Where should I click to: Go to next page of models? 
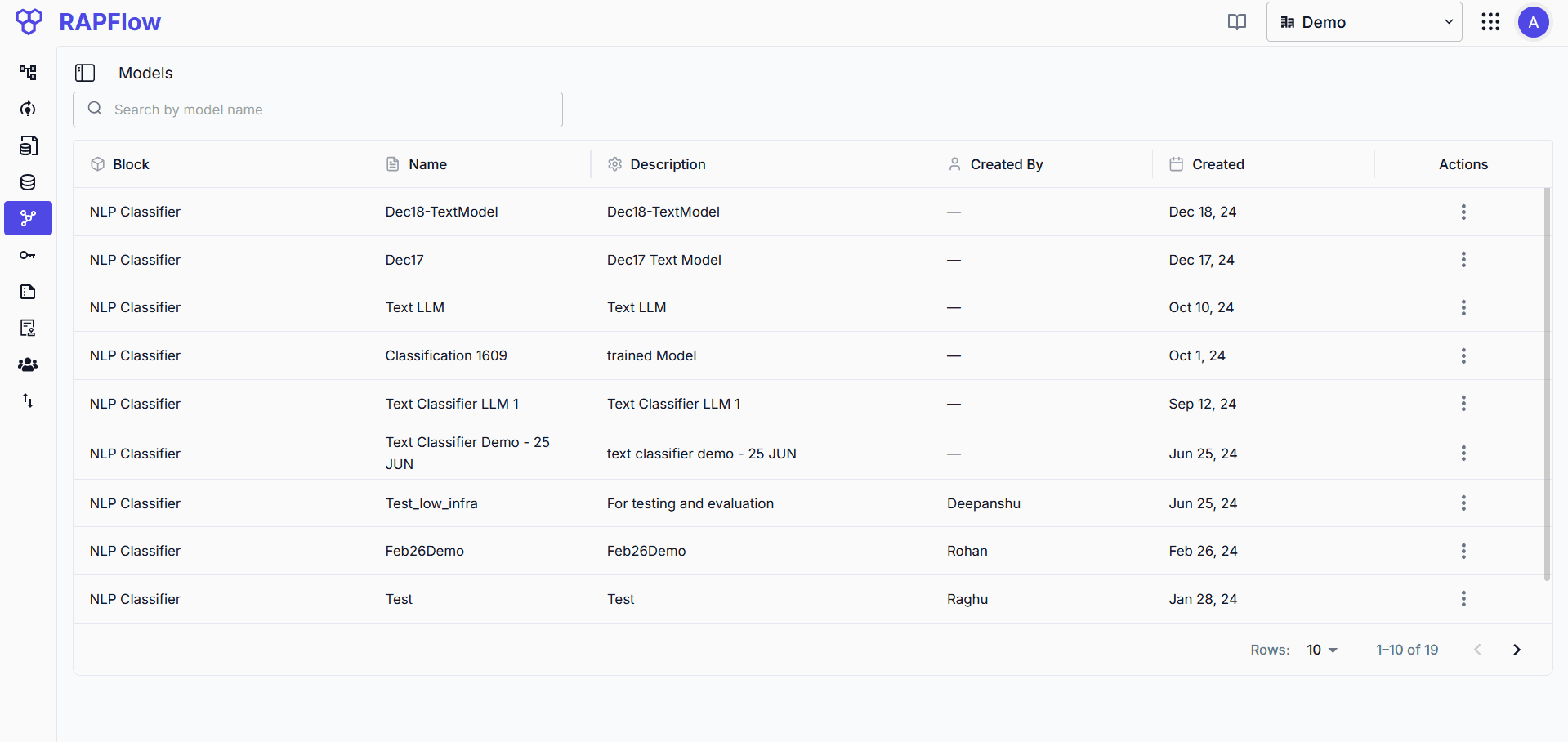1517,650
